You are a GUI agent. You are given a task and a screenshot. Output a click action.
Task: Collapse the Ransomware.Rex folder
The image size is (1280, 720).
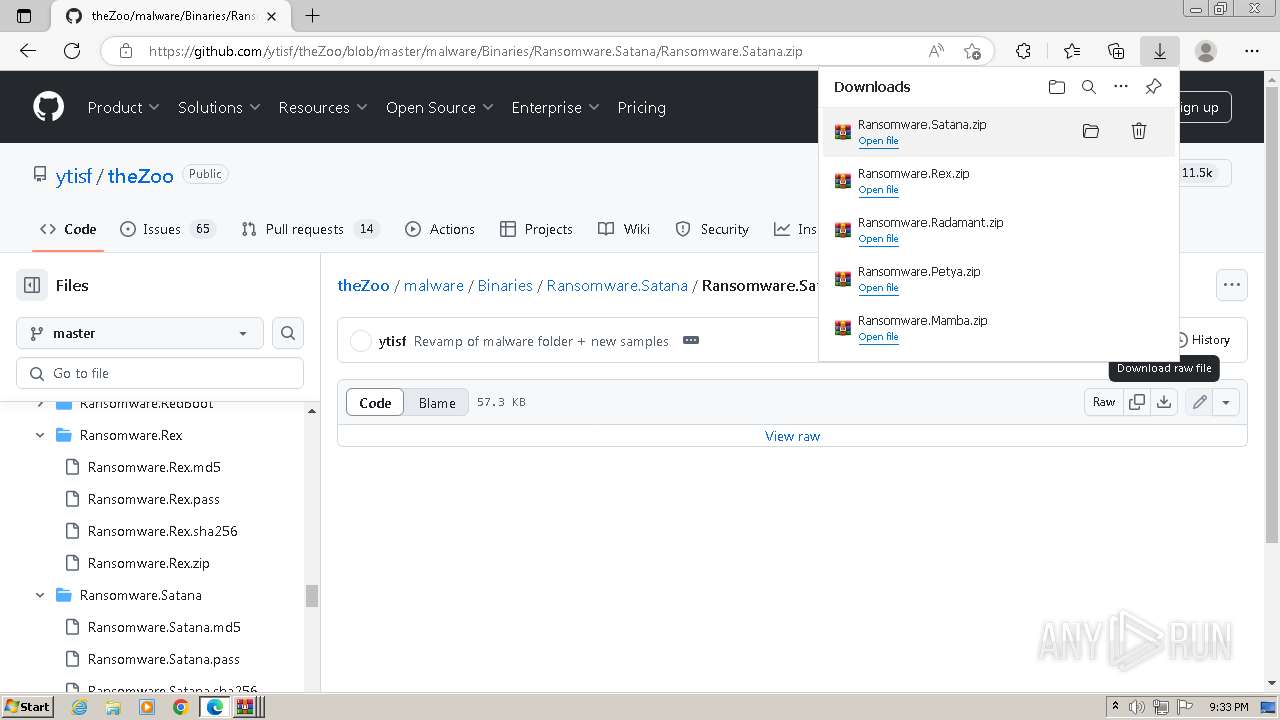point(40,435)
